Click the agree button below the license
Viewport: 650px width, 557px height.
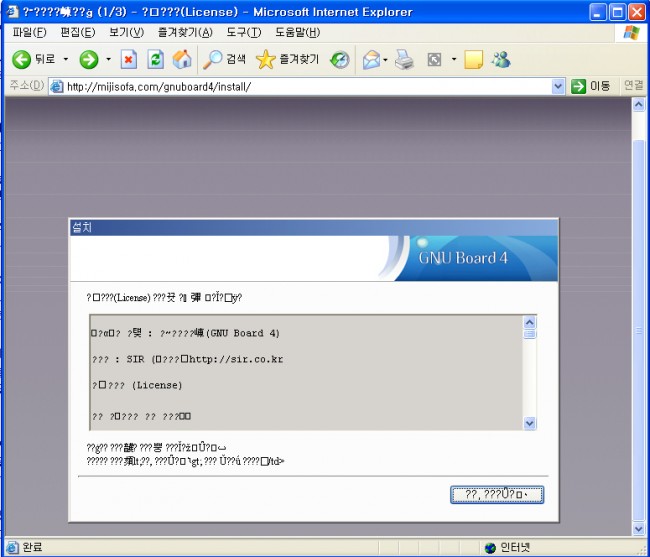coord(497,494)
